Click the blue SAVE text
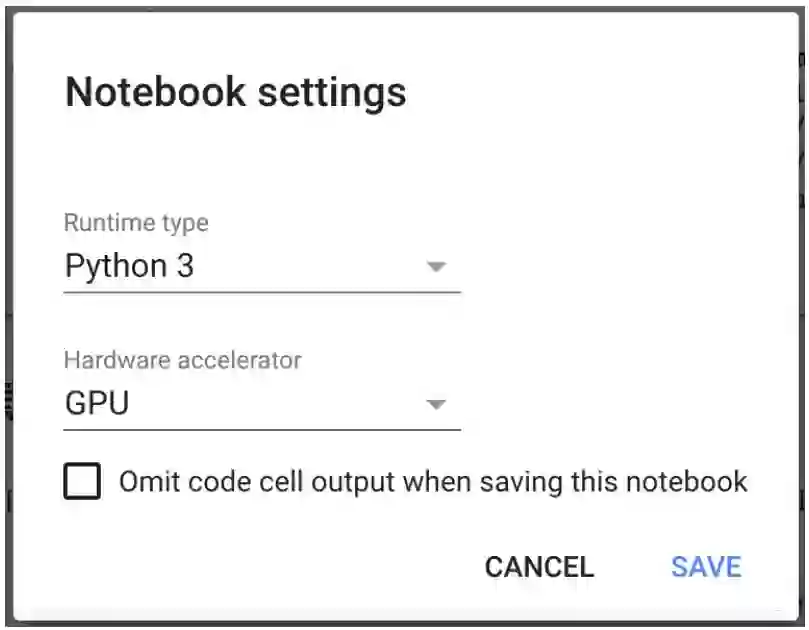809x630 pixels. pyautogui.click(x=706, y=567)
